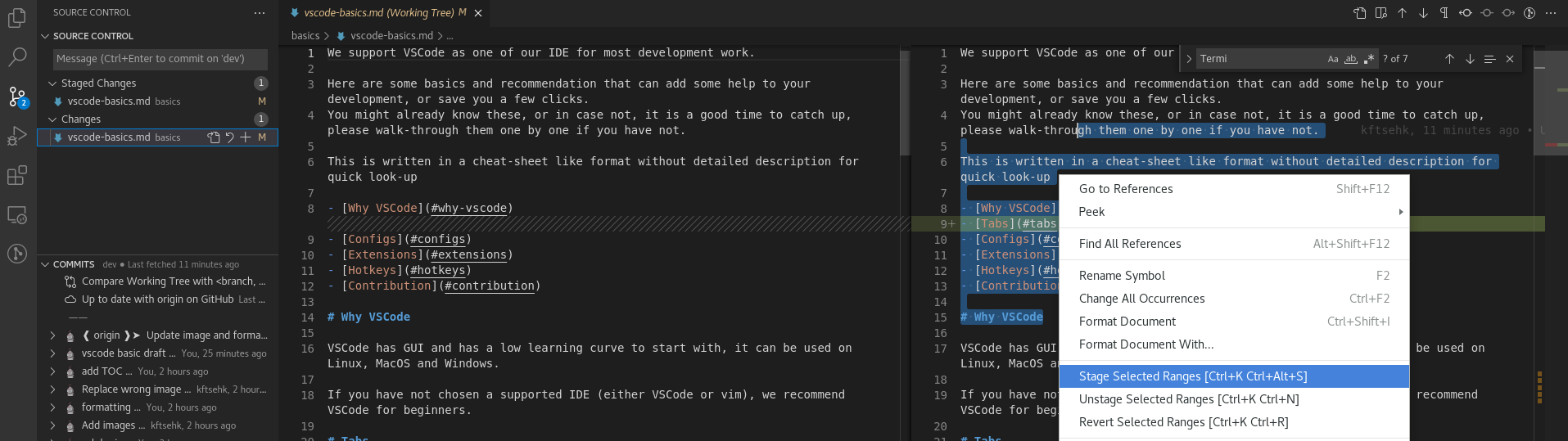Select Stage Selected Ranges menu item

click(x=1234, y=376)
